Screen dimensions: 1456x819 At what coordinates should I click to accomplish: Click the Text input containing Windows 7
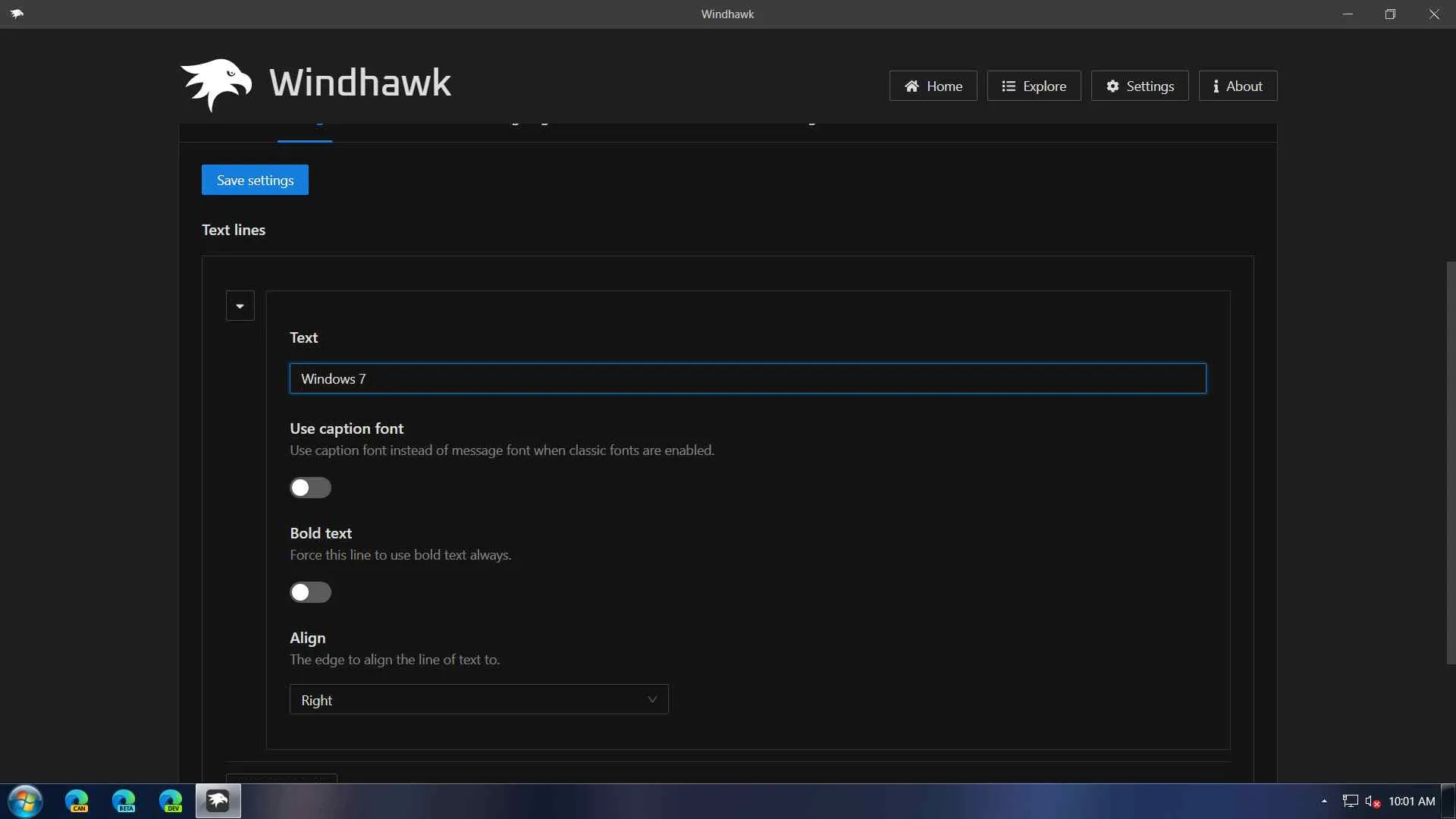click(x=747, y=378)
